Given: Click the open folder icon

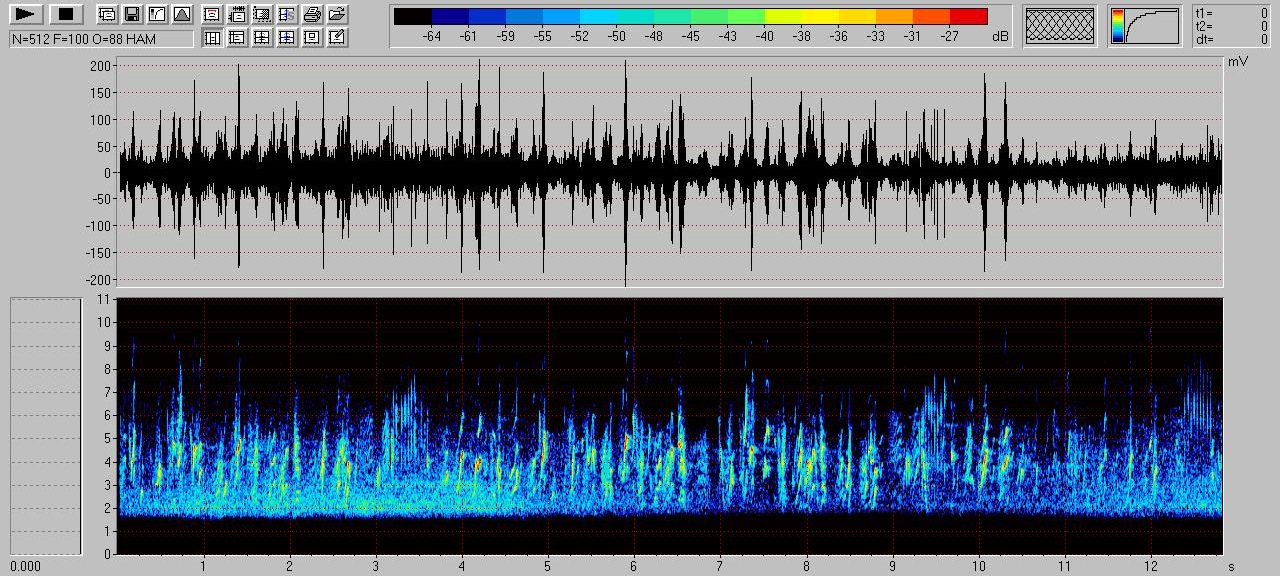Looking at the screenshot, I should pyautogui.click(x=337, y=14).
